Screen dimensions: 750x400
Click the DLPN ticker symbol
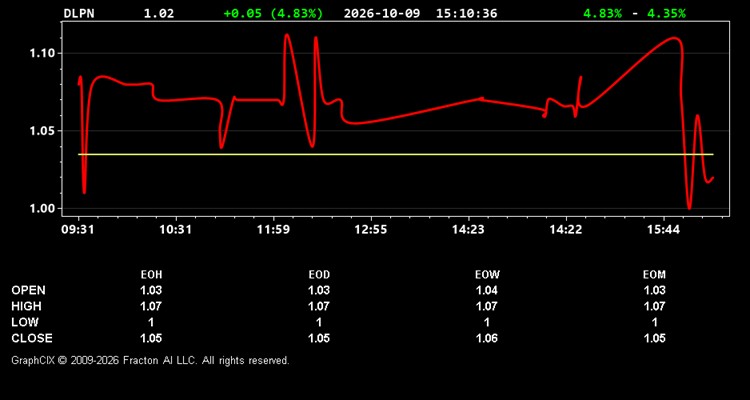pos(79,13)
